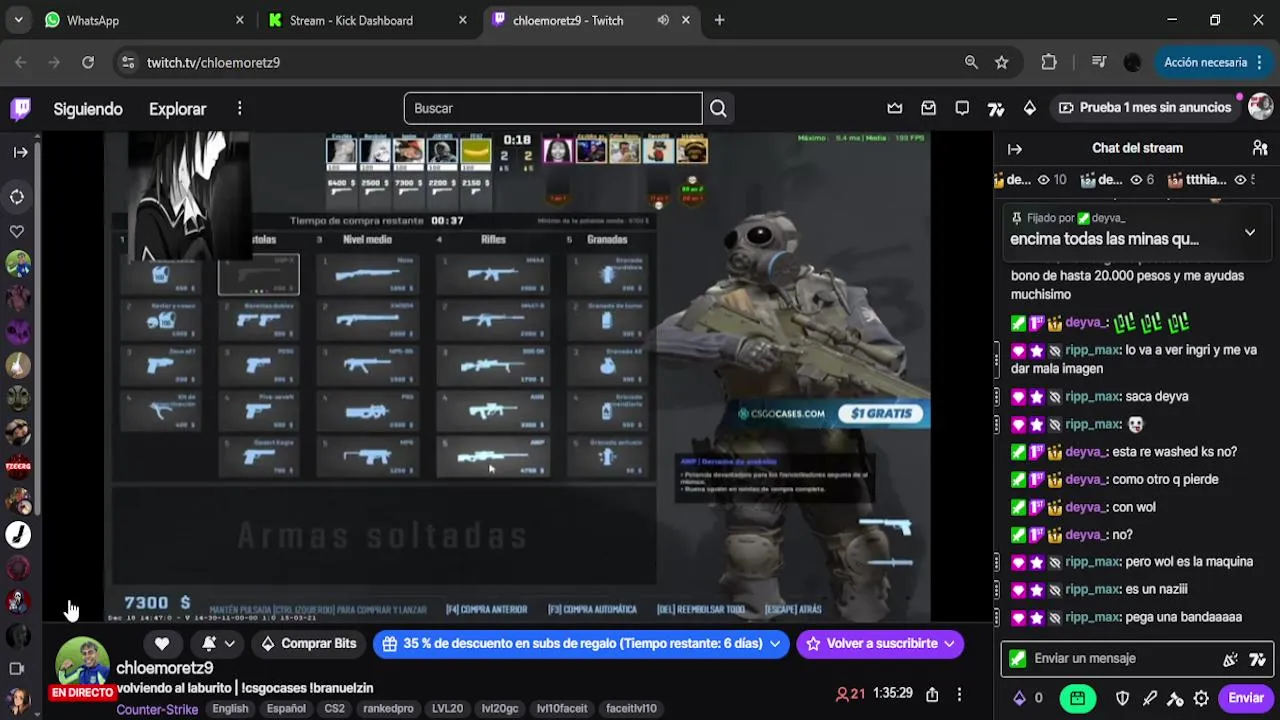Click Comprar Bits button

click(x=308, y=644)
